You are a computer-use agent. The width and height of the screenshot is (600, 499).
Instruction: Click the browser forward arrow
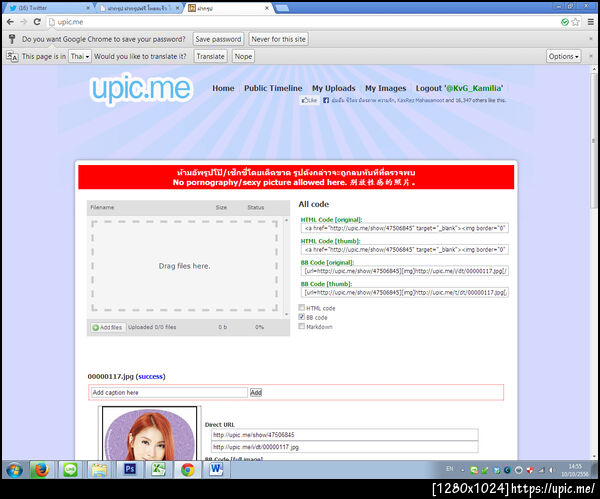(x=24, y=22)
